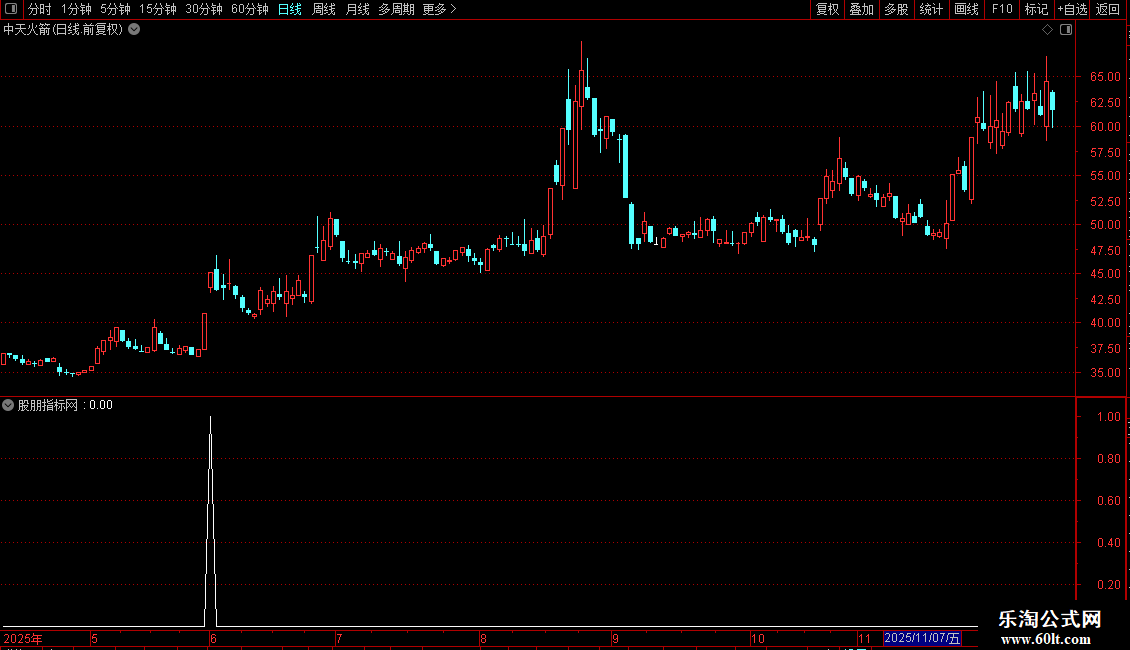Expand the 股朋指标网 indicator dropdown arrow

pos(8,405)
